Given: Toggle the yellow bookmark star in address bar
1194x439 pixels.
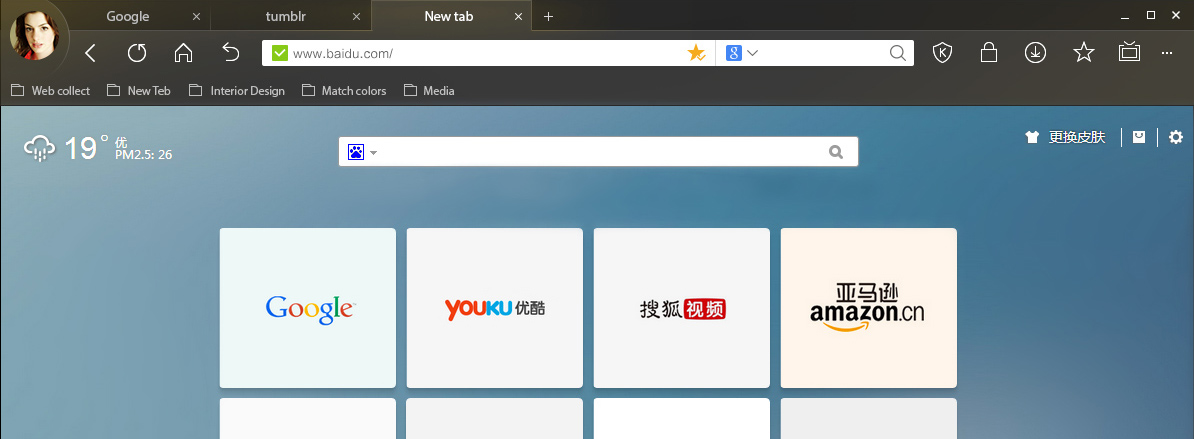Looking at the screenshot, I should coord(696,53).
